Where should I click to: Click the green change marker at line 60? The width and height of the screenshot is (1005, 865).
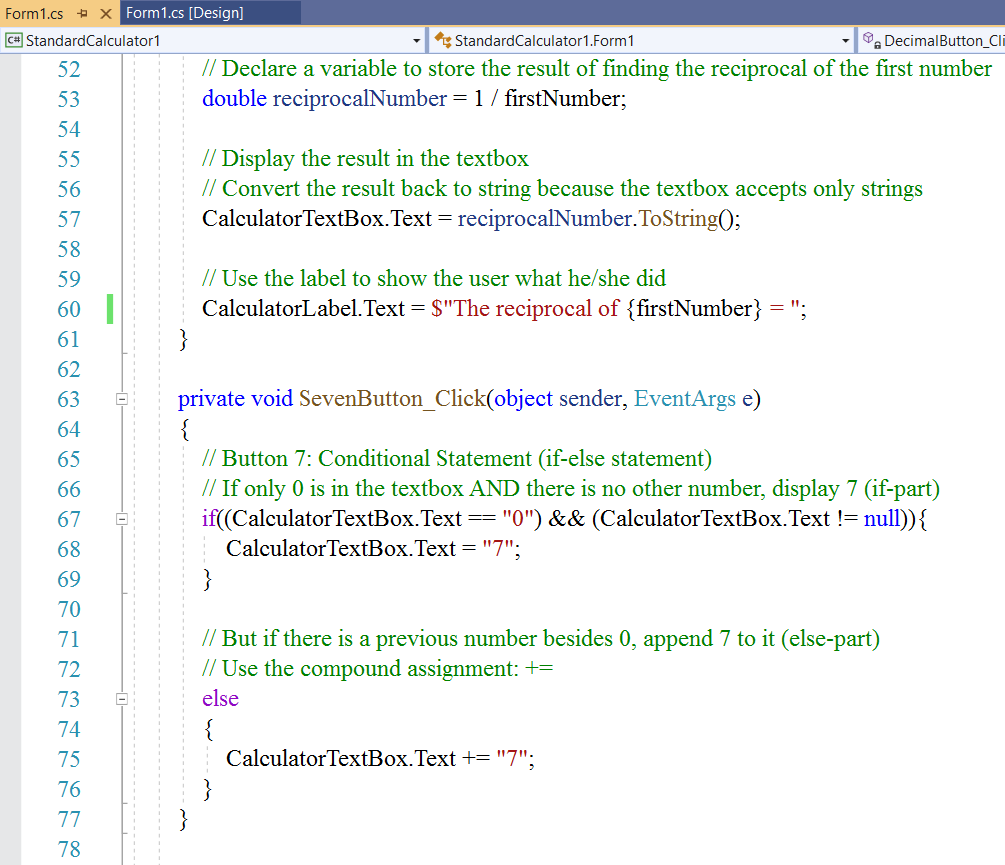click(x=110, y=309)
